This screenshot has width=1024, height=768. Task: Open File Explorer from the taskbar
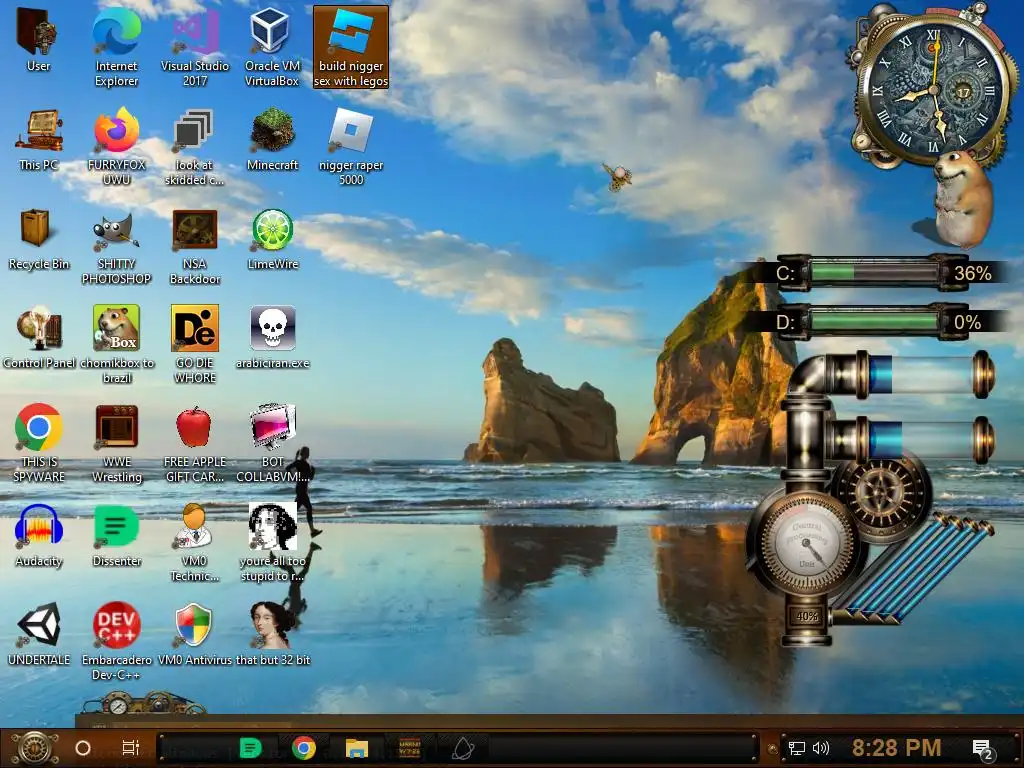(357, 748)
